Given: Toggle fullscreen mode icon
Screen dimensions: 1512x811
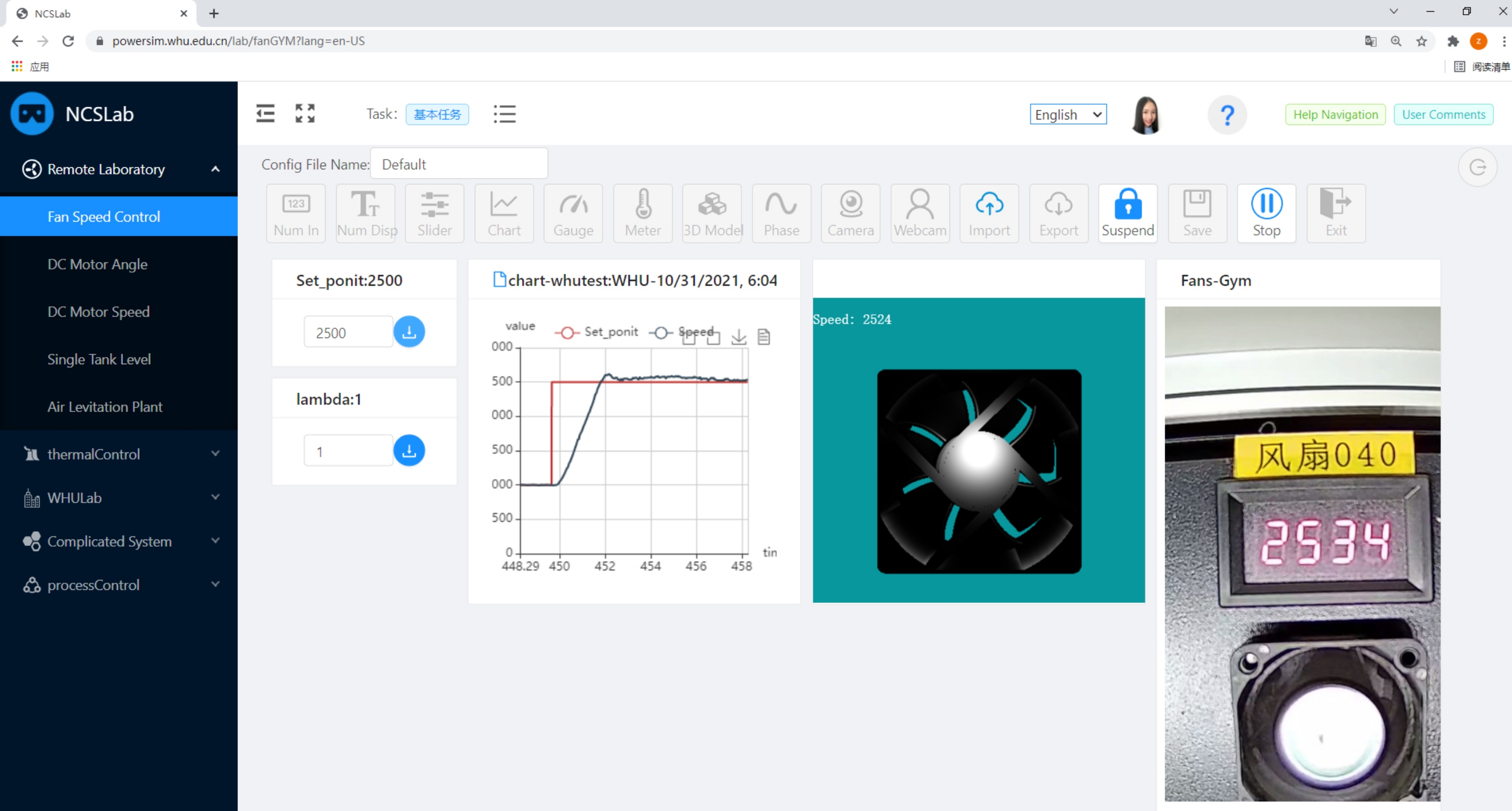Looking at the screenshot, I should pos(304,113).
